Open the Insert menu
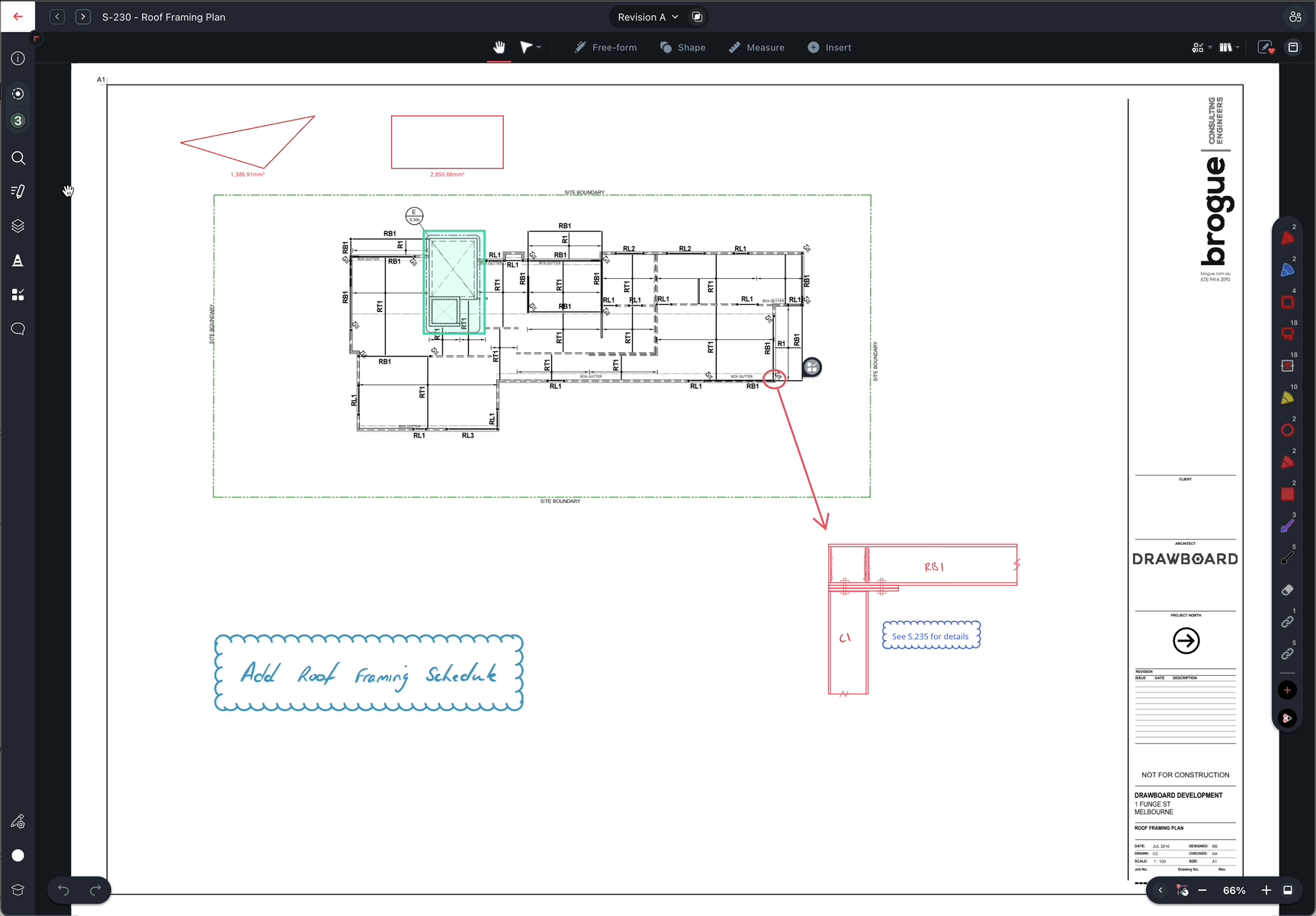1316x916 pixels. [830, 47]
